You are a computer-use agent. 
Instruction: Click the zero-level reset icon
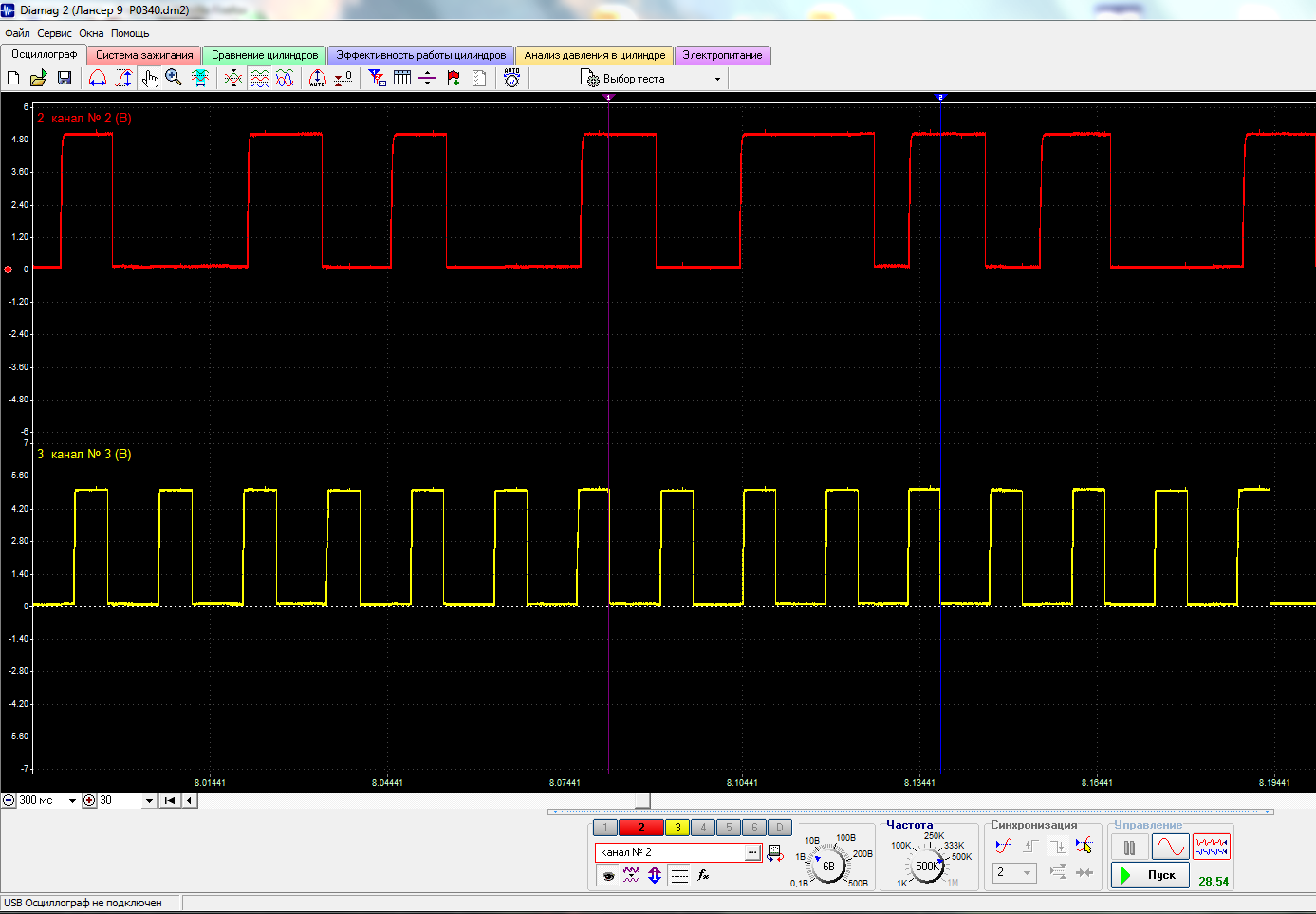(343, 78)
